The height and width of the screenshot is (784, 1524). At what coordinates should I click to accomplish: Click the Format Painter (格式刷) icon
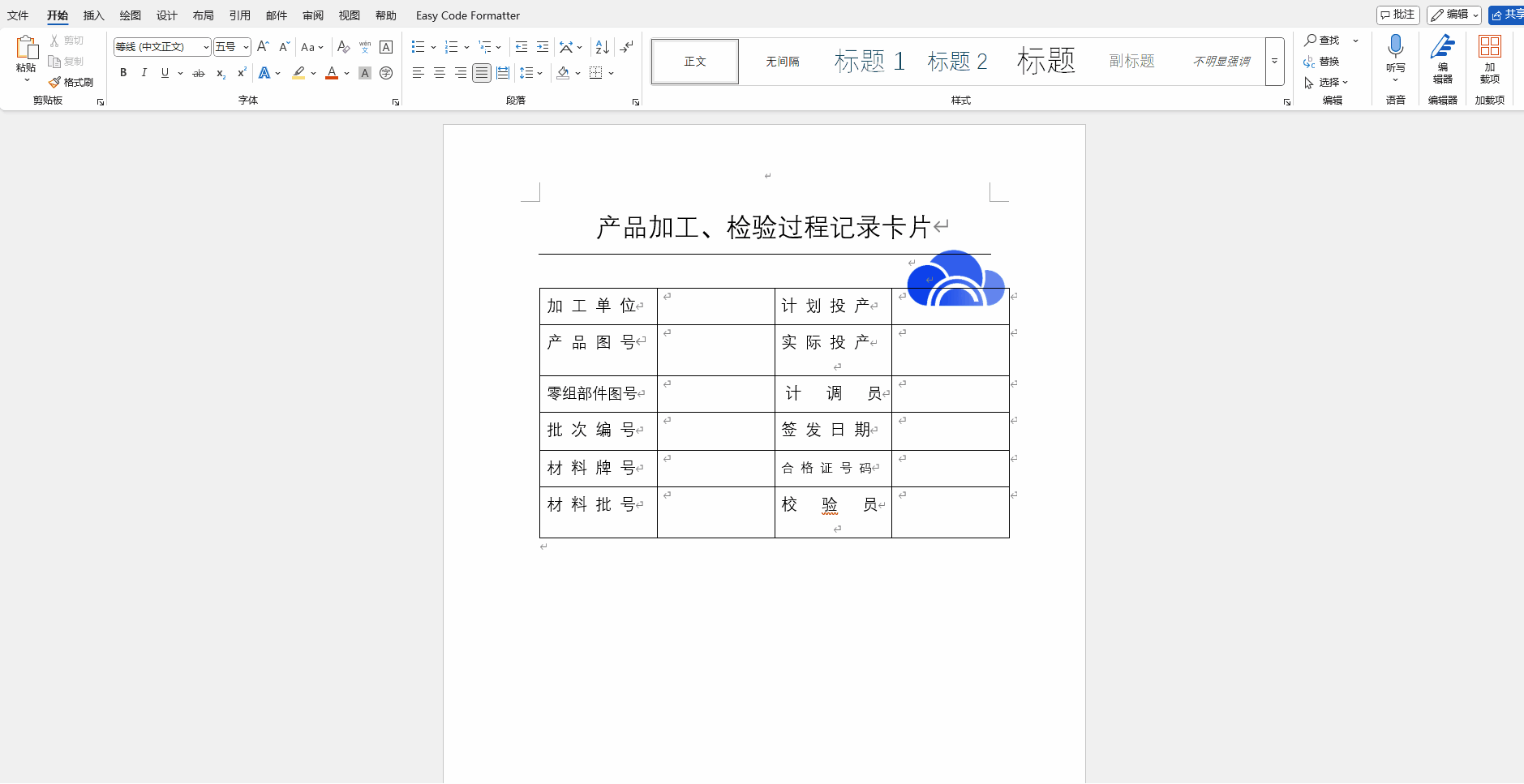55,83
